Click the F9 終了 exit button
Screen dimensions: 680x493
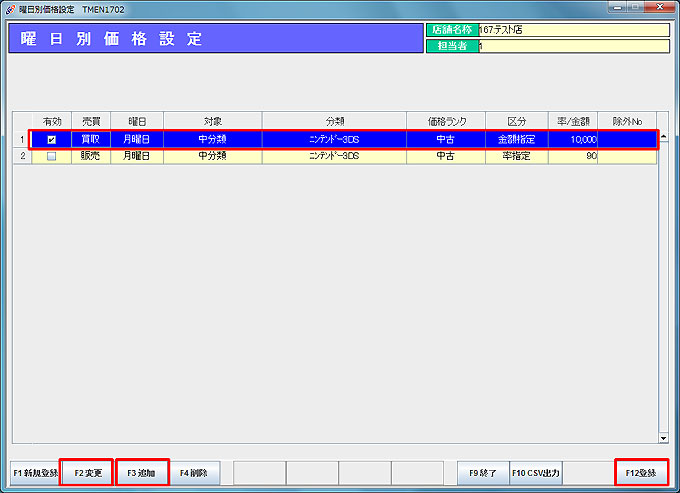coord(483,472)
